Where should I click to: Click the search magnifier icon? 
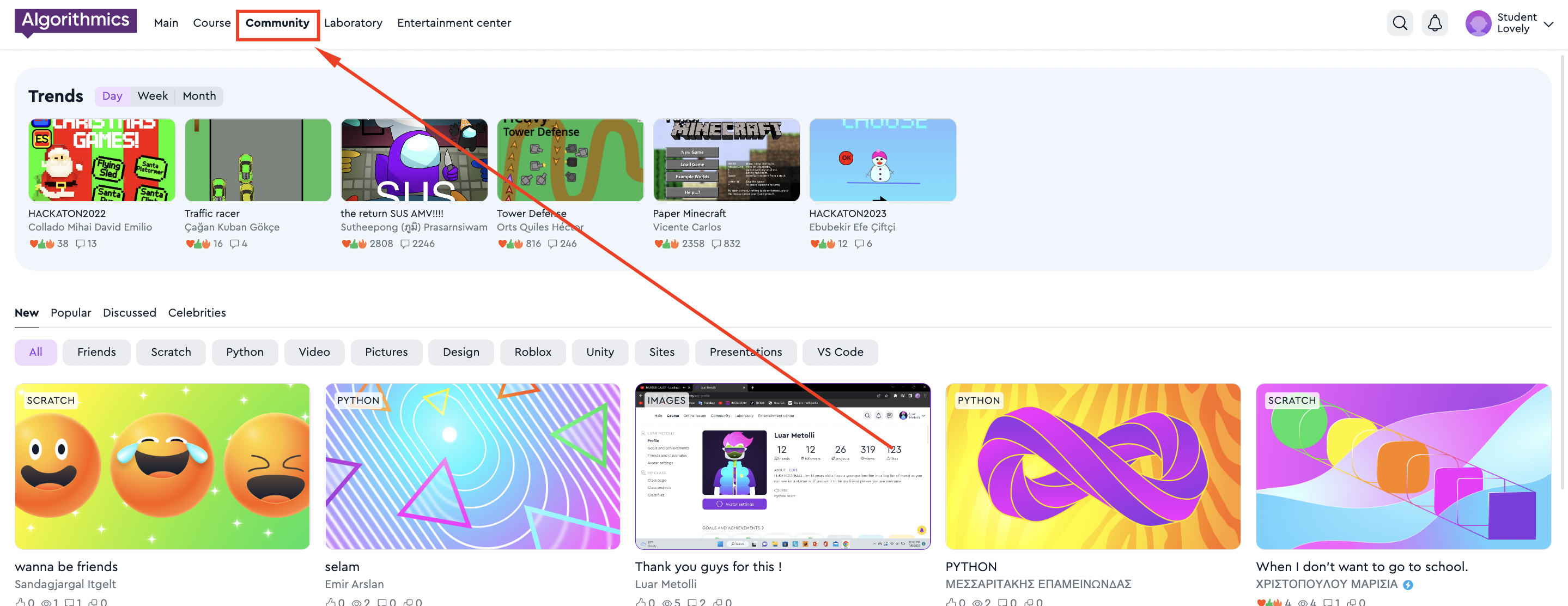1400,23
